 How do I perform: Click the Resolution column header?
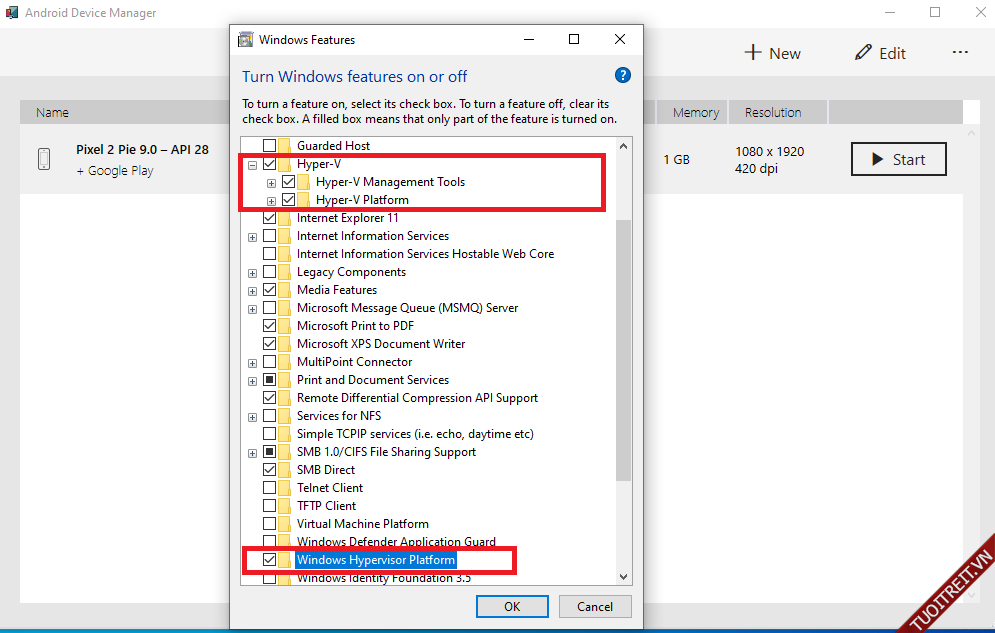772,112
